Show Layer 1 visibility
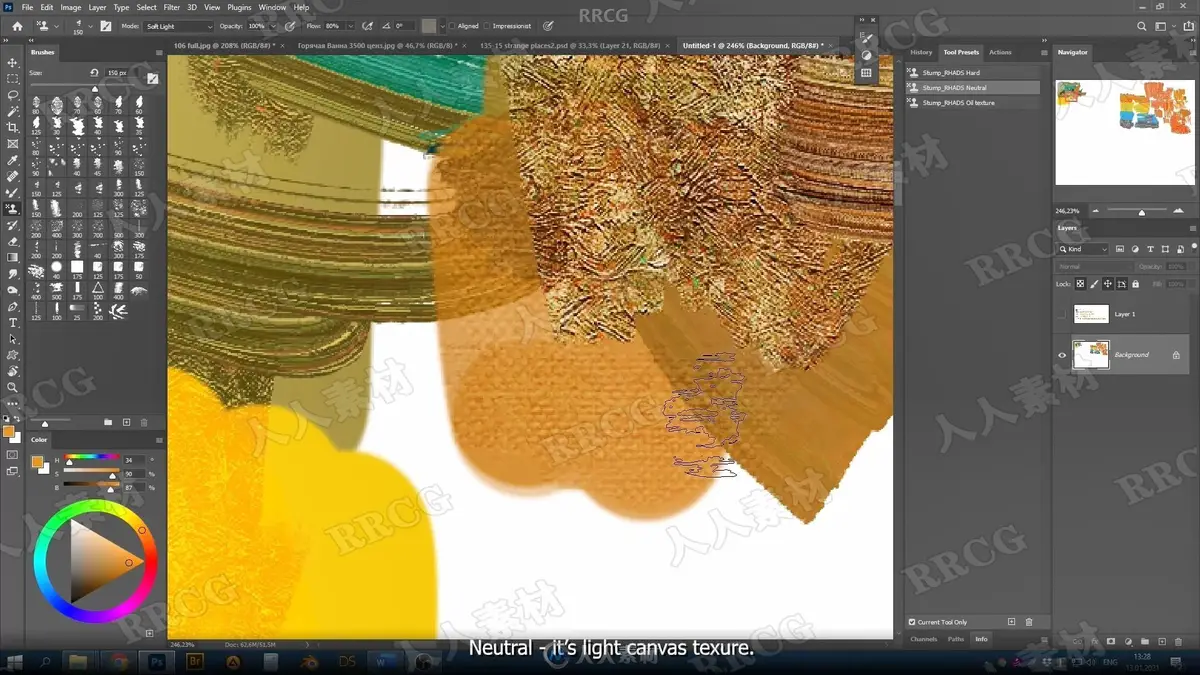Screen dimensions: 1200x675 [1062, 314]
